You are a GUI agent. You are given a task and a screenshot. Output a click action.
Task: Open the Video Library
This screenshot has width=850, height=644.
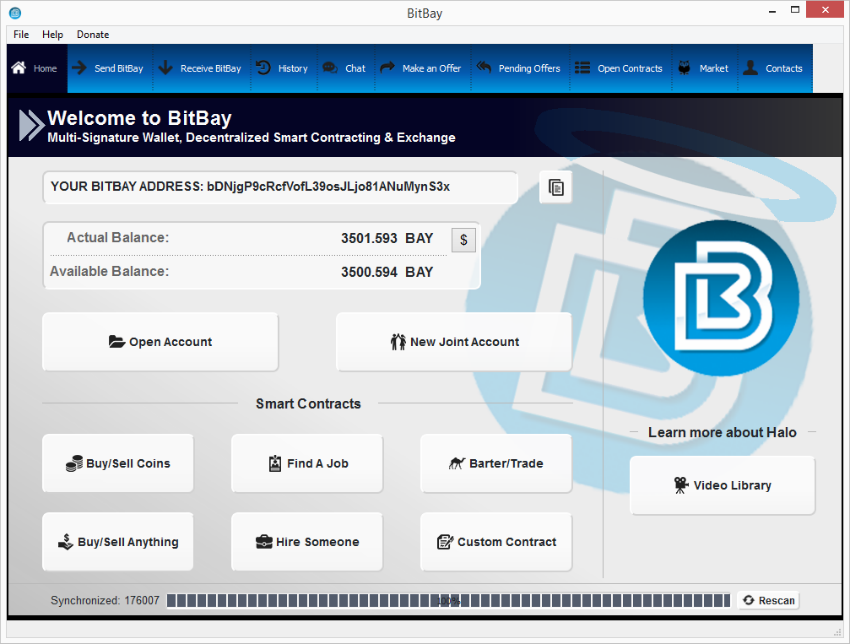(722, 485)
